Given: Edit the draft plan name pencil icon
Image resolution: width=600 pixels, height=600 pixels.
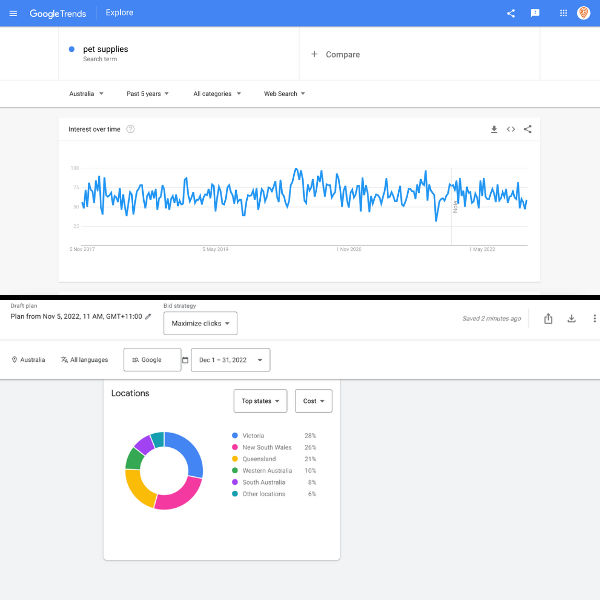Looking at the screenshot, I should (x=148, y=316).
